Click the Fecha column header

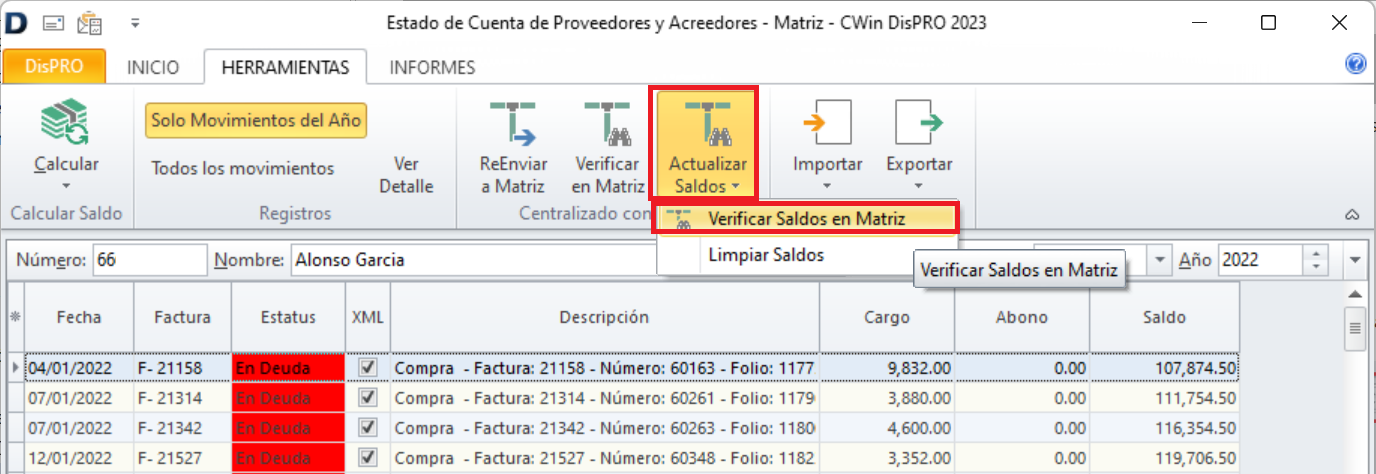pos(78,317)
